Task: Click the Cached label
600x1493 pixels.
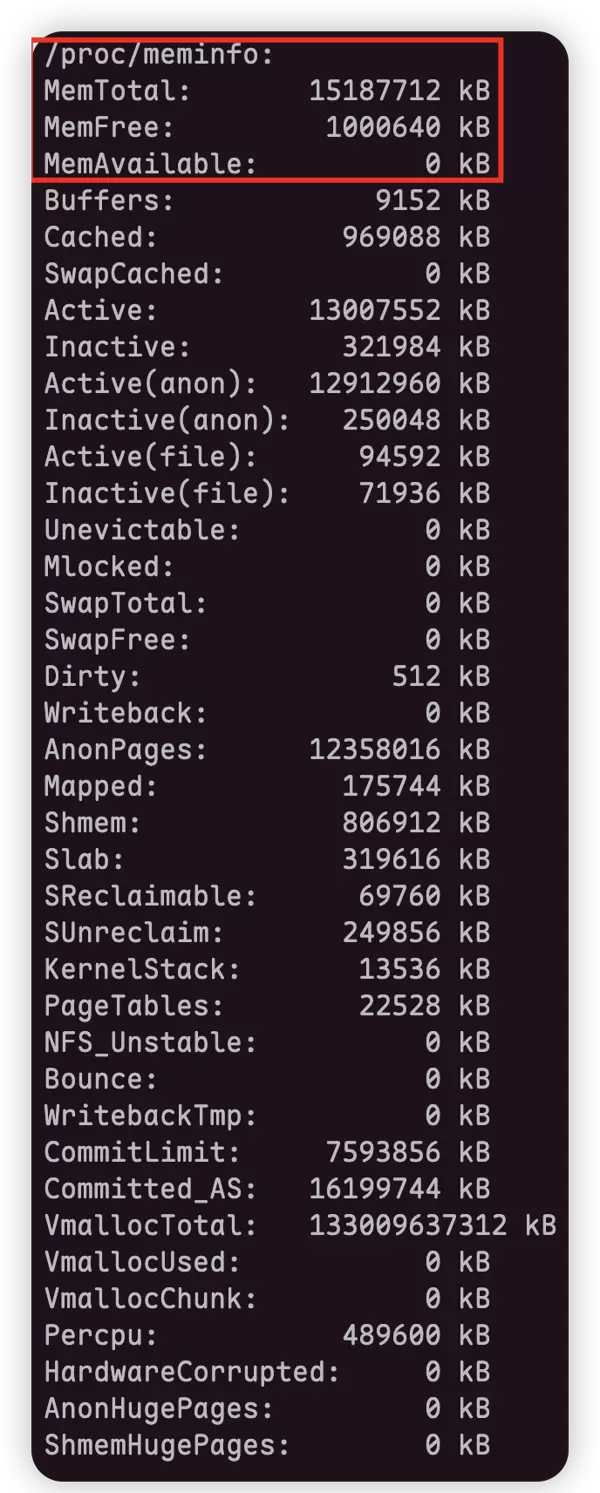Action: 101,237
